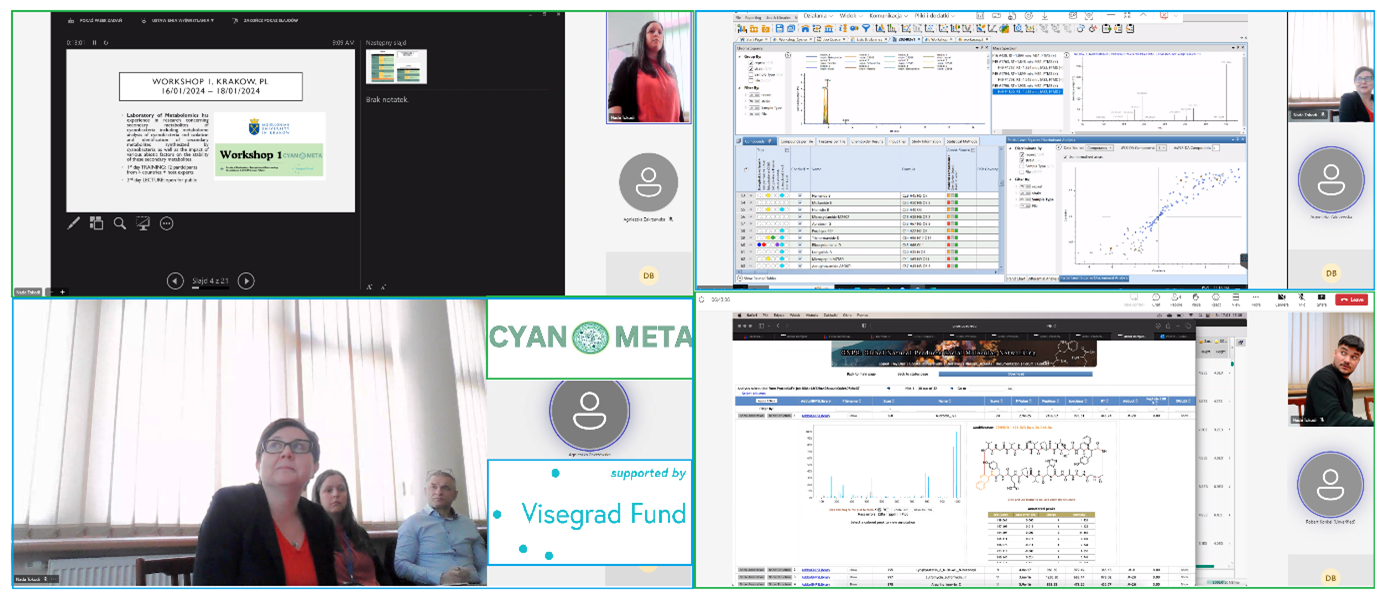Click 'Back to main page' on GNPS page
The width and height of the screenshot is (1386, 600).
[x=863, y=375]
